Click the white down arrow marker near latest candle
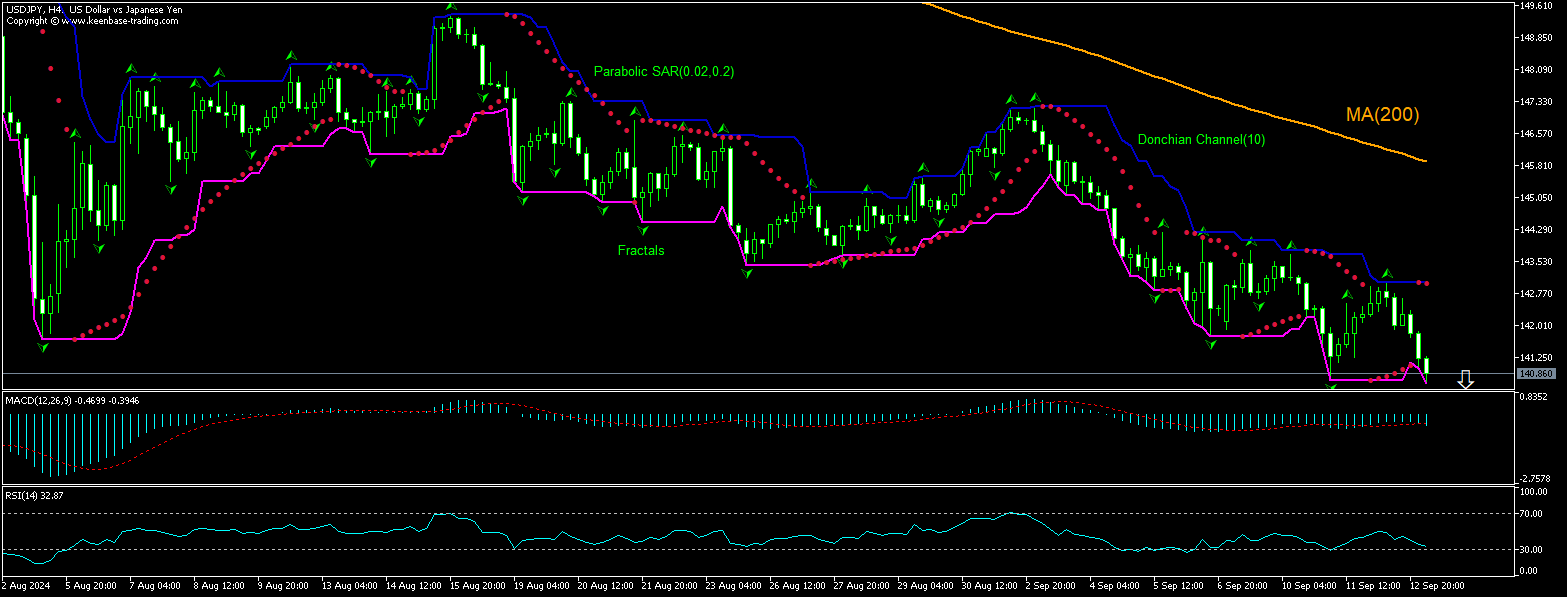Viewport: 1567px width, 597px height. point(1466,379)
